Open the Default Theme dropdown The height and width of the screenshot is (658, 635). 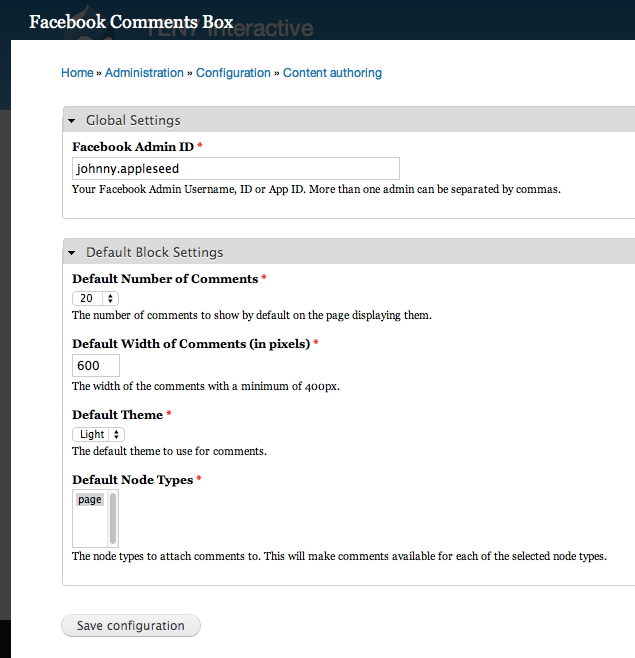click(99, 434)
